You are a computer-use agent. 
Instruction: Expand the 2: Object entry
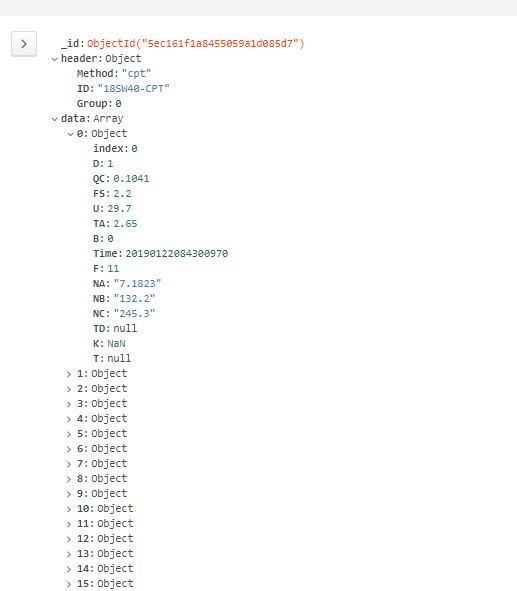(x=69, y=389)
